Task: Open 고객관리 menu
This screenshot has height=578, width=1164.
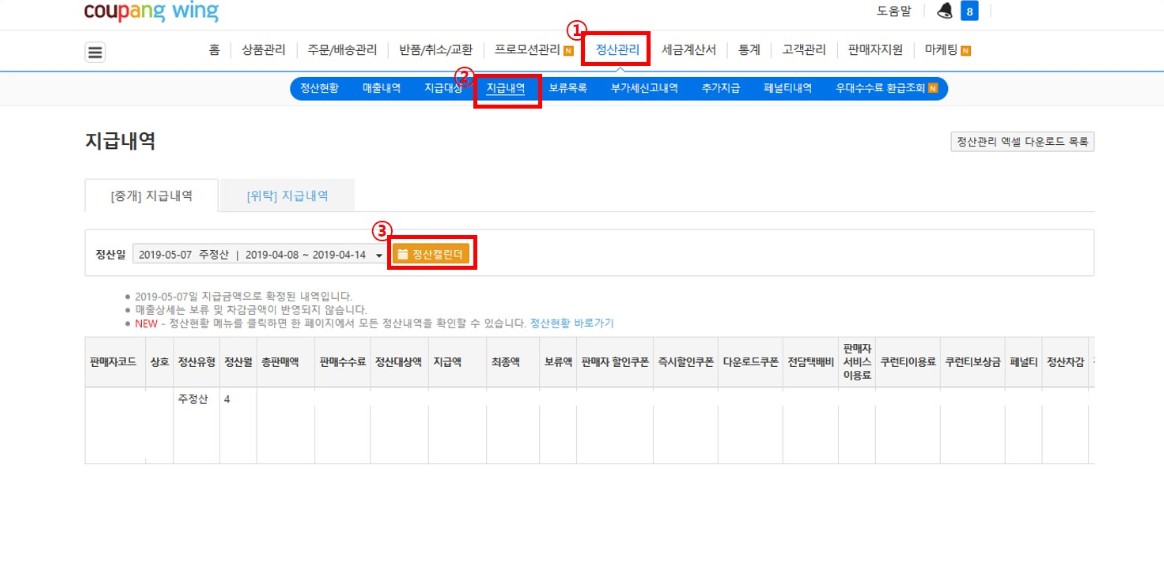Action: tap(804, 50)
